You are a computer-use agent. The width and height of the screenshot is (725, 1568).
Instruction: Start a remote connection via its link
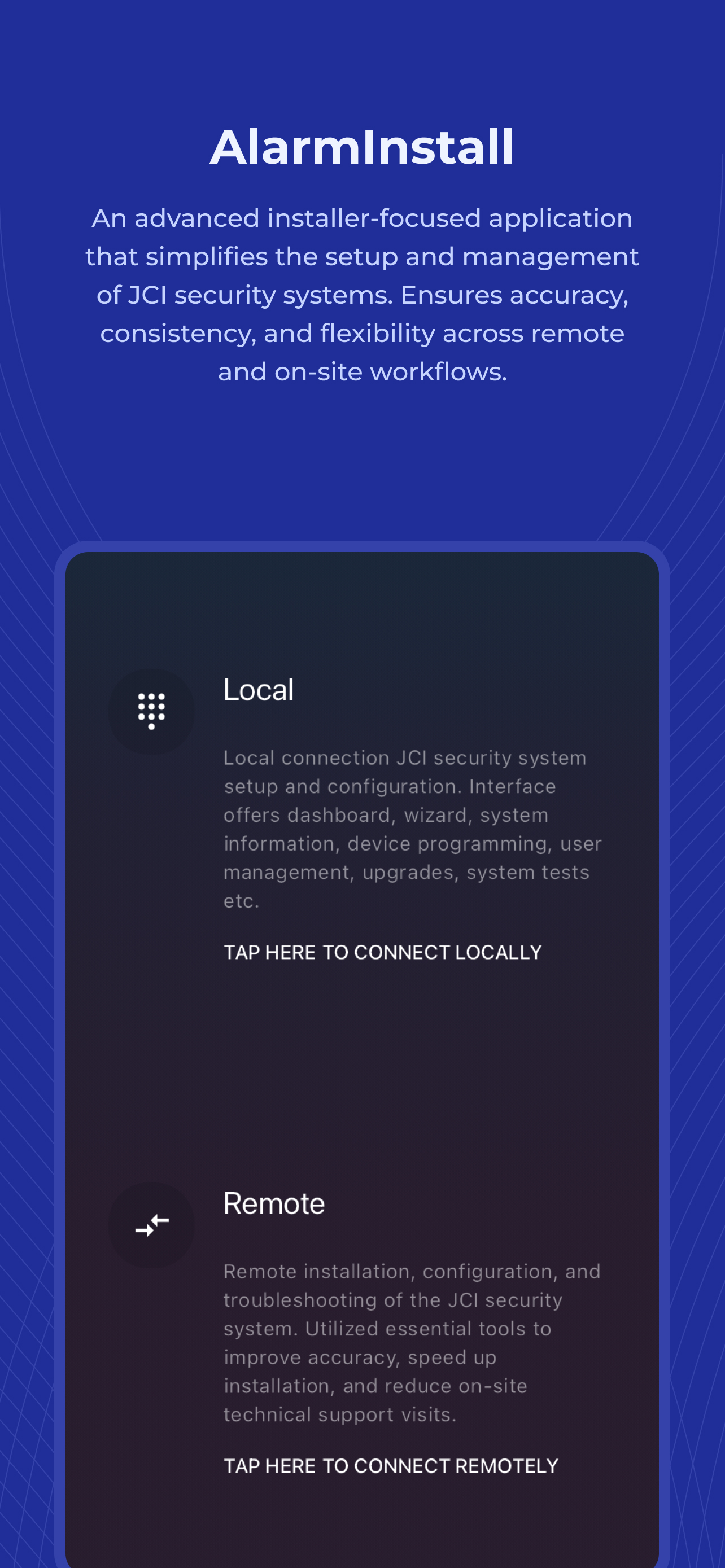391,1466
